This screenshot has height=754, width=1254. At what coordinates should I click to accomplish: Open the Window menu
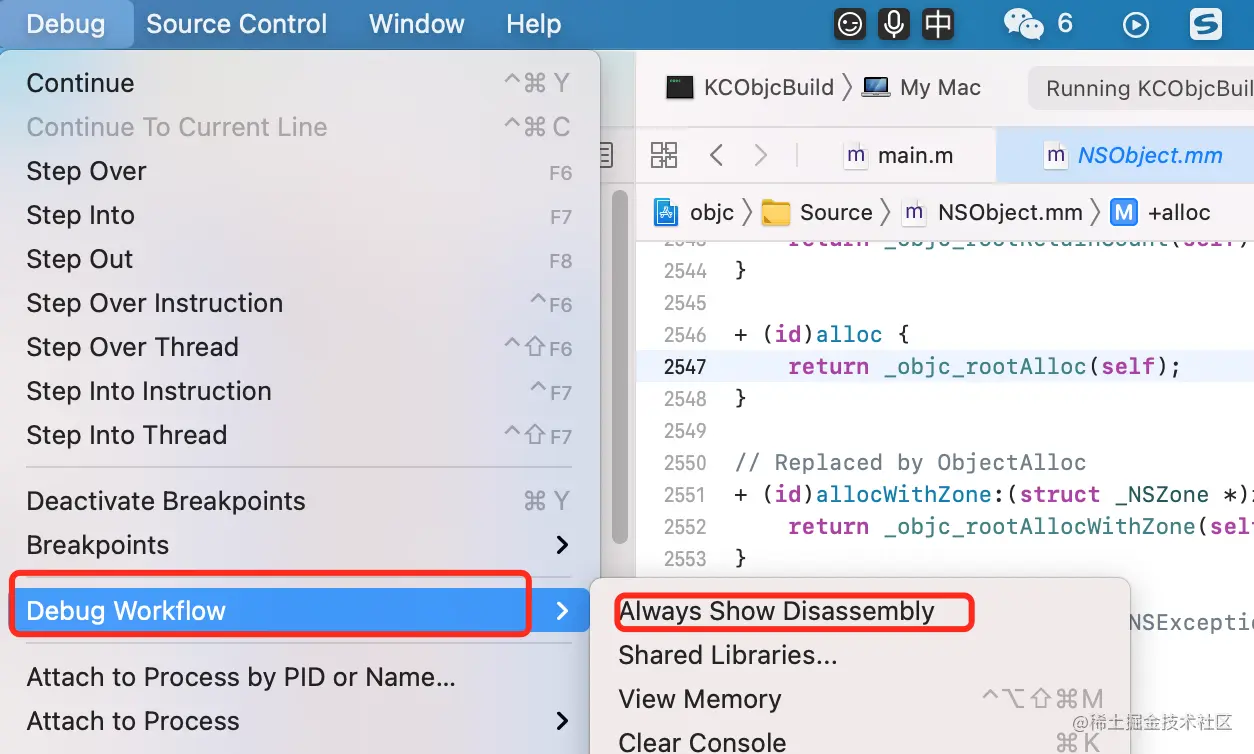[417, 24]
